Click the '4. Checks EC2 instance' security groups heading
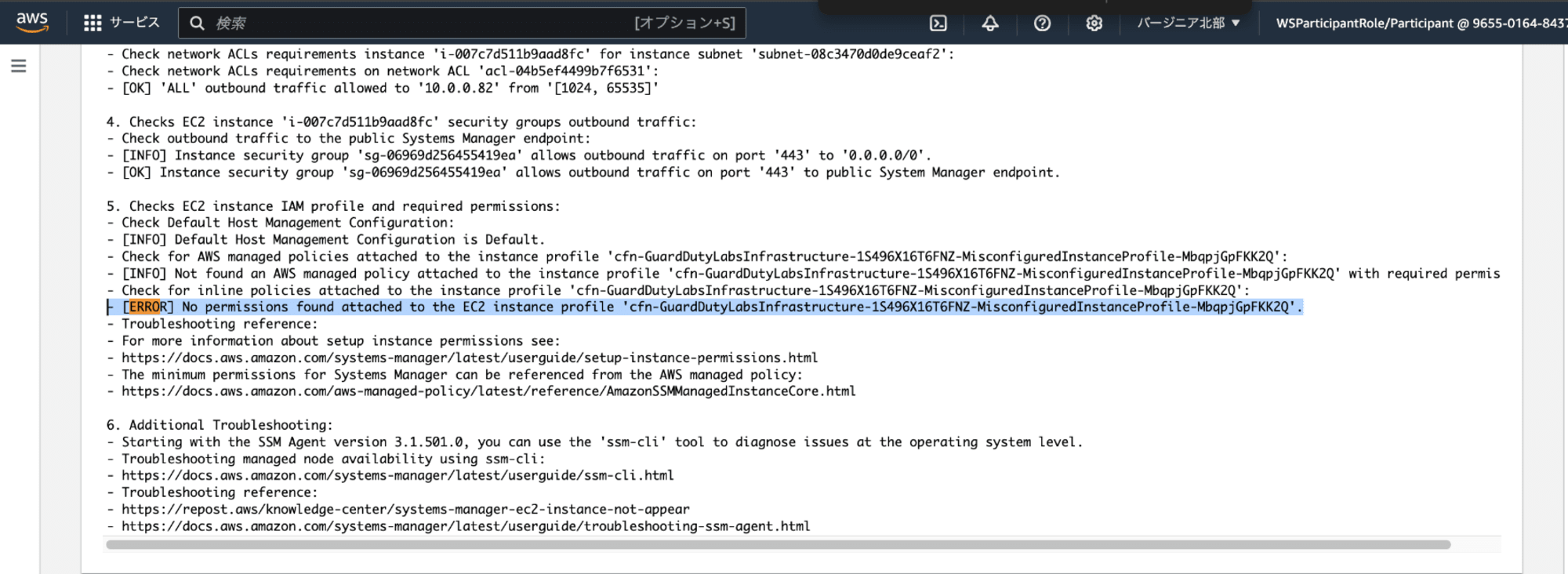This screenshot has width=1568, height=574. [401, 122]
